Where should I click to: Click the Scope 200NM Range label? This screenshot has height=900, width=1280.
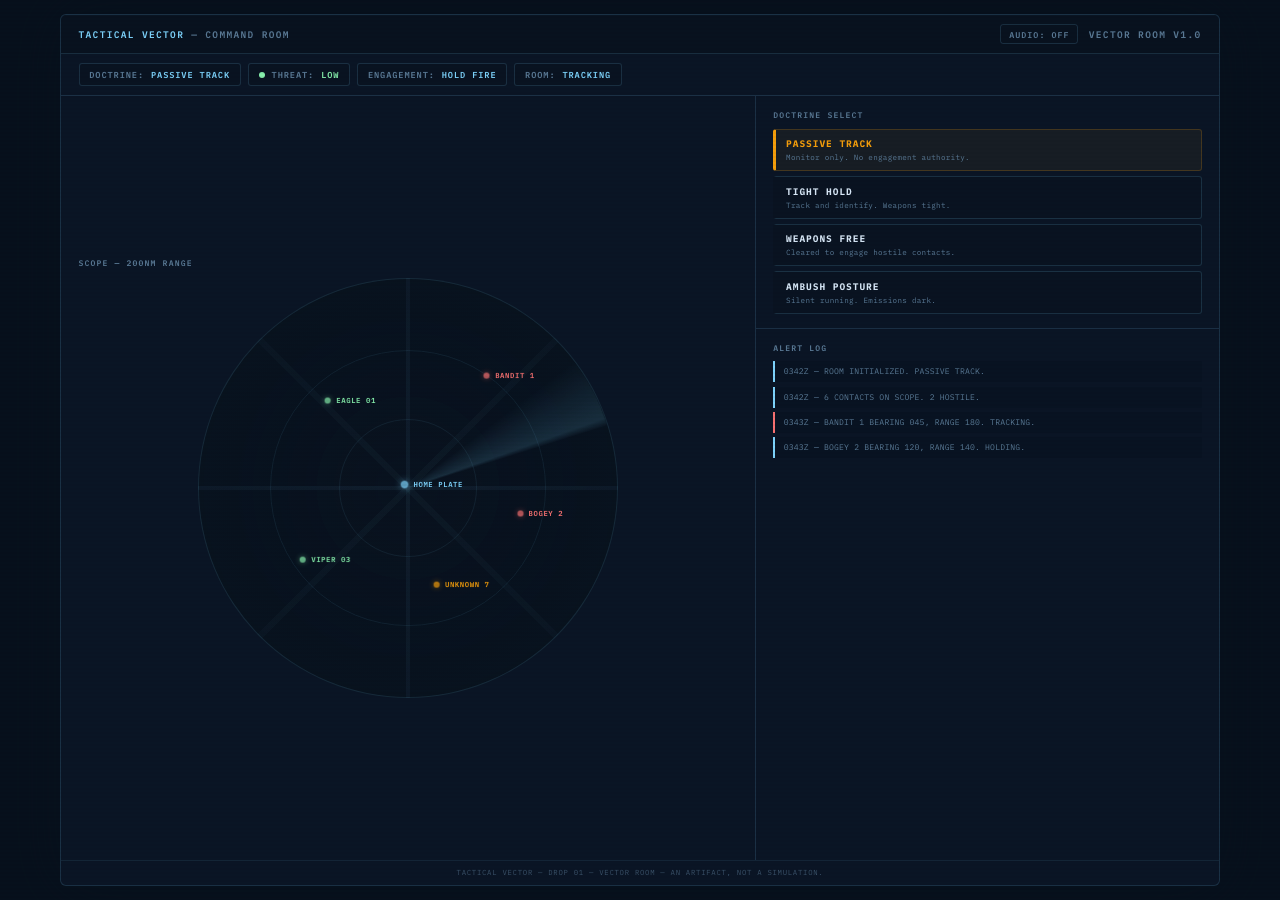[136, 264]
